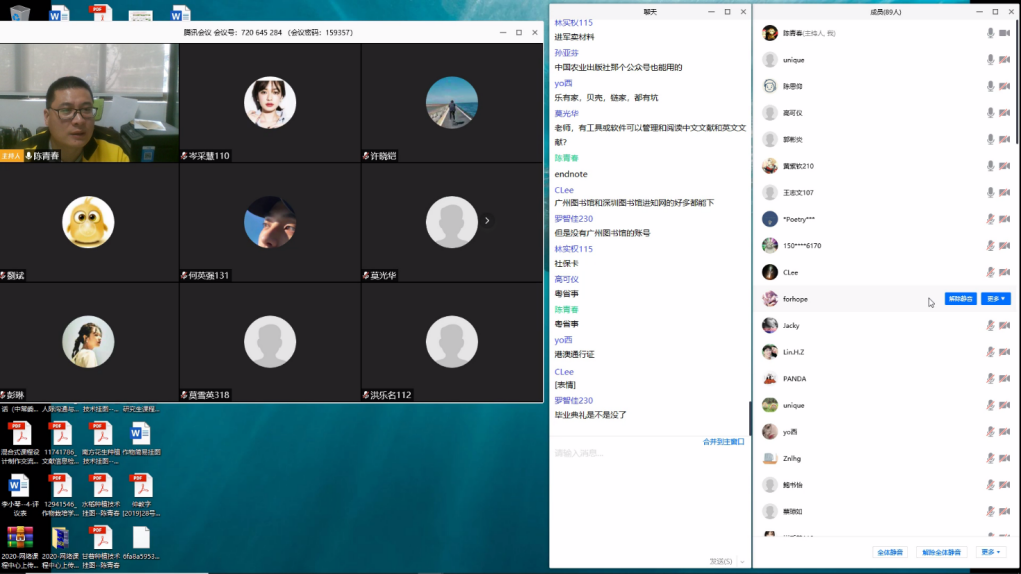
Task: Click the 全体静音 mute-all button
Action: point(890,552)
